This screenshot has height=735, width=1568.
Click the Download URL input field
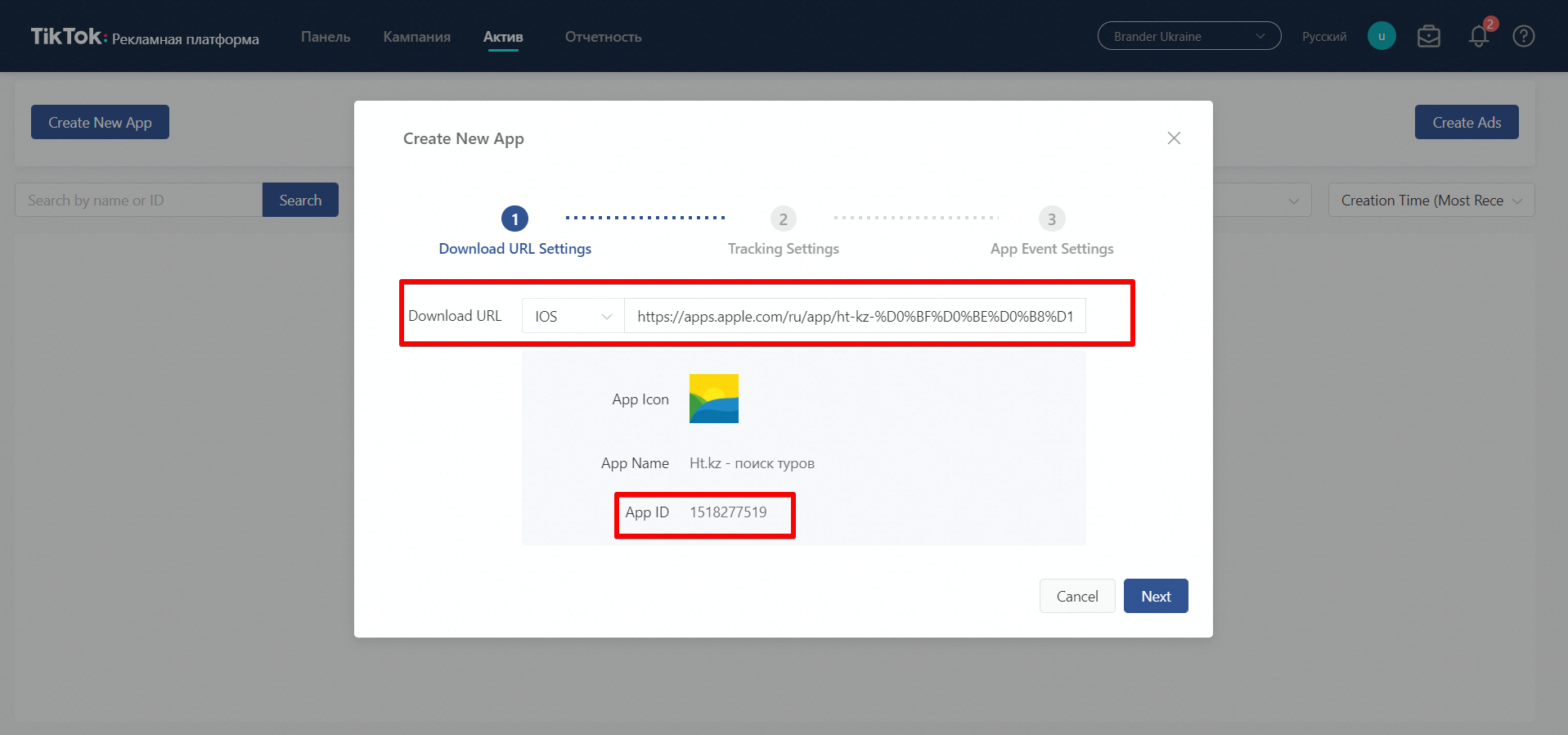point(854,317)
